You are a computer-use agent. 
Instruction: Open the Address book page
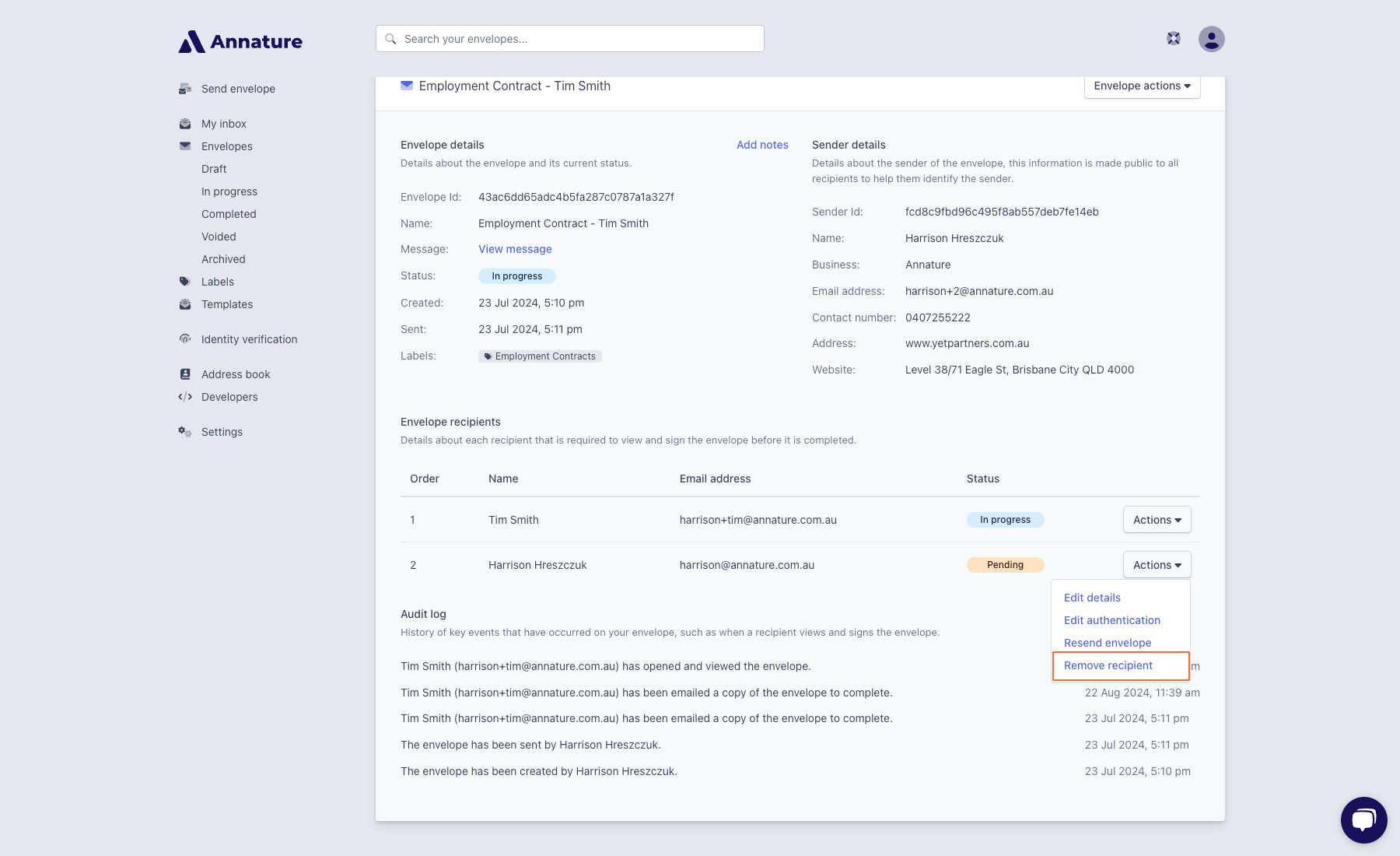coord(236,374)
